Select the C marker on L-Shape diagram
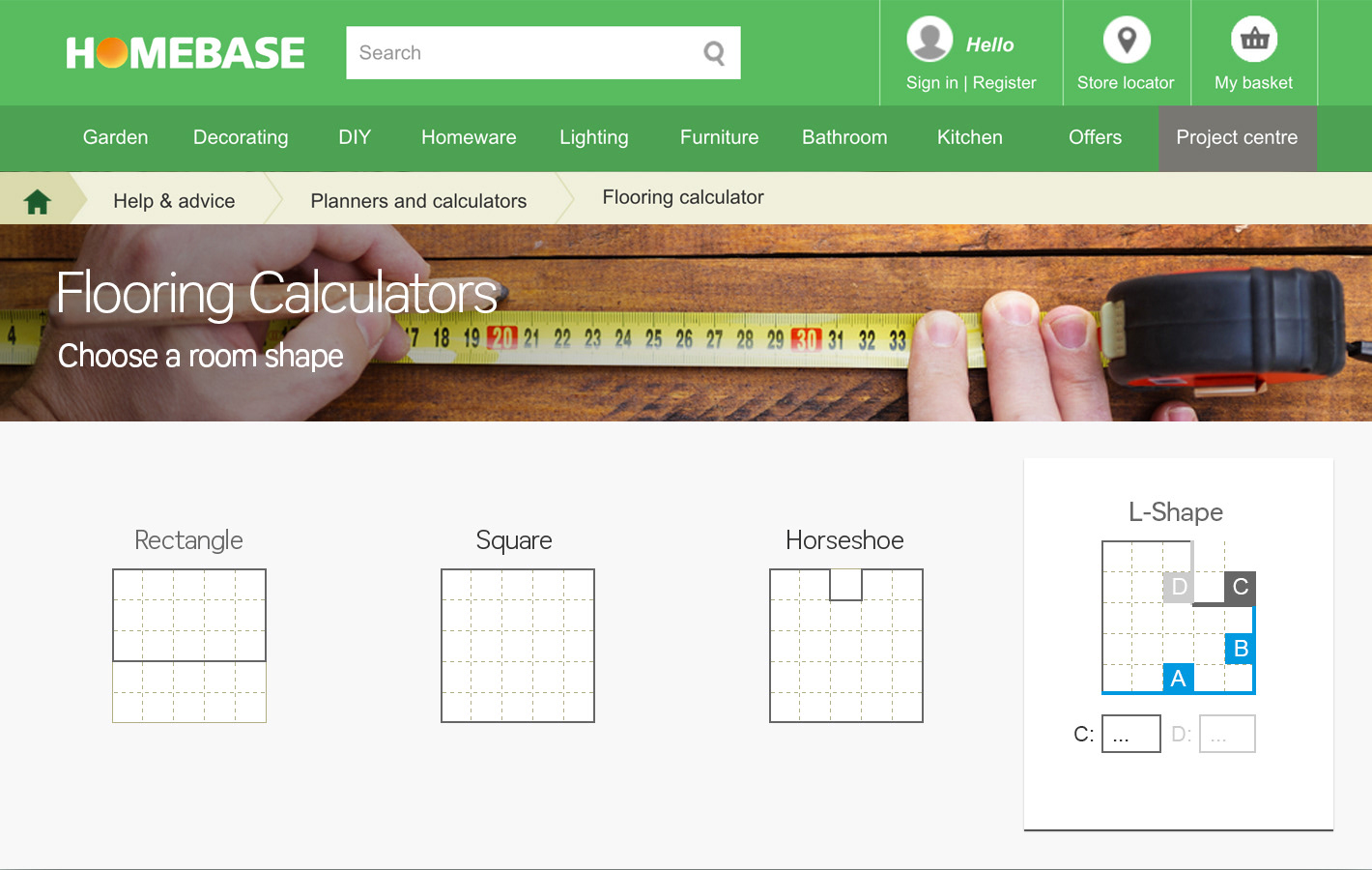The width and height of the screenshot is (1372, 870). pos(1241,587)
